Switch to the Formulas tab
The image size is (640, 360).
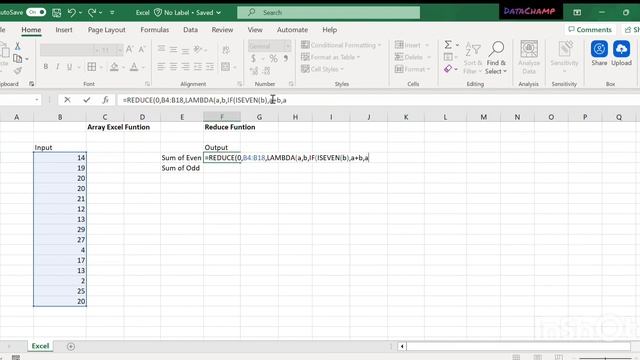click(154, 30)
